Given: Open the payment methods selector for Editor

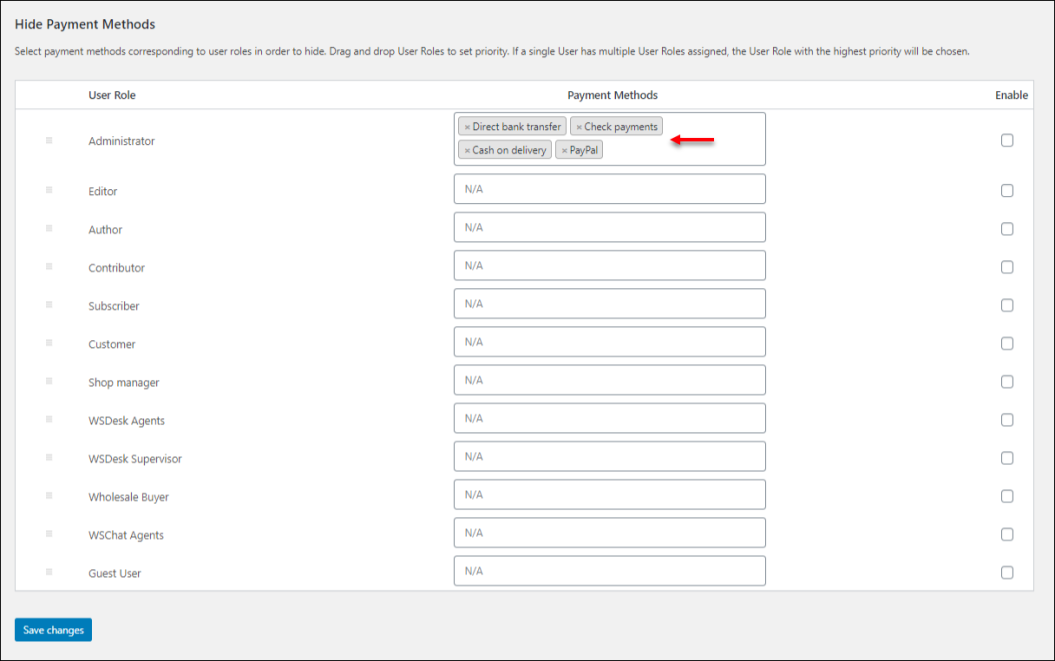Looking at the screenshot, I should pyautogui.click(x=610, y=189).
